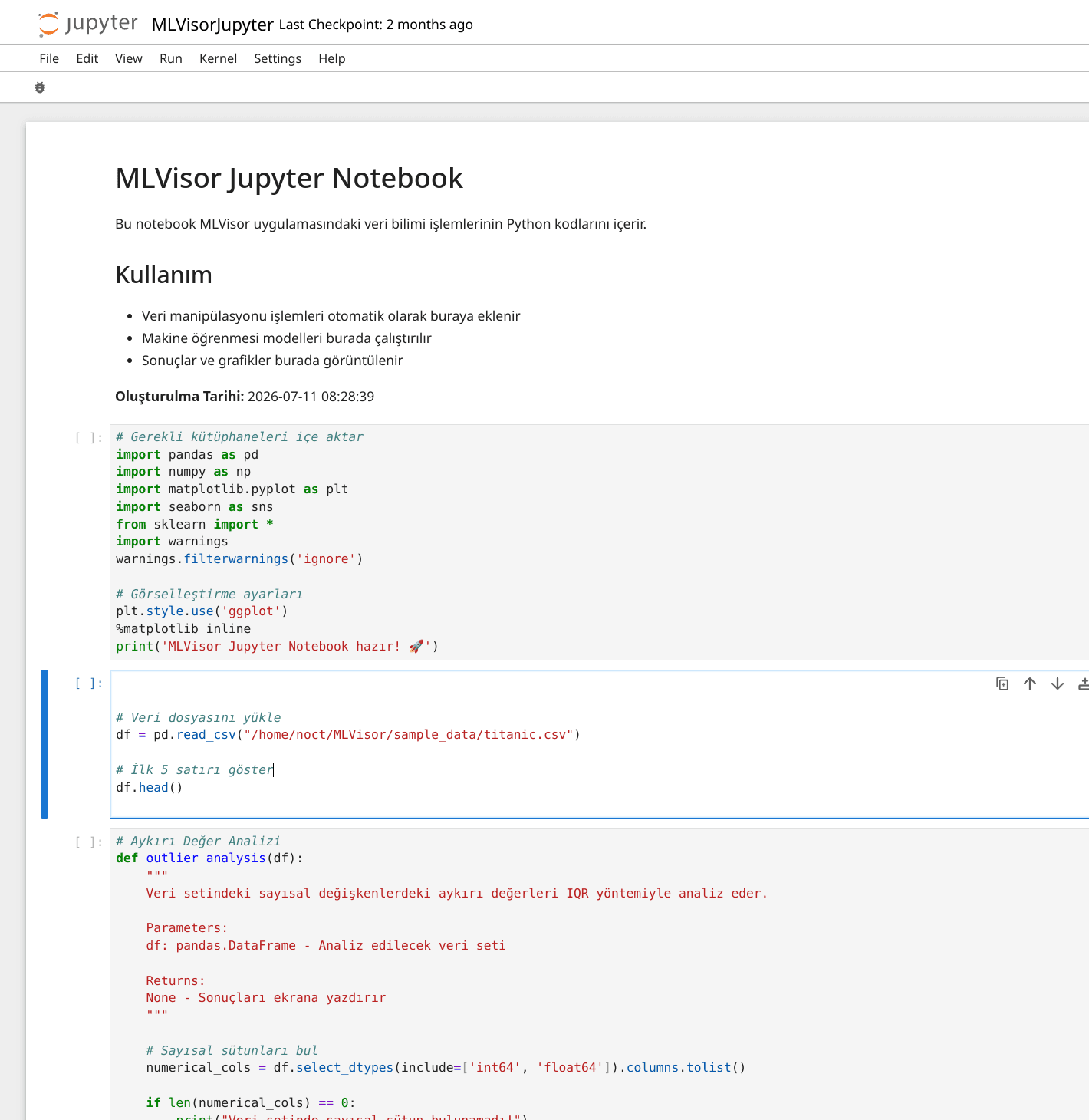Click the MLVisor Jupyter Notebook heading
This screenshot has height=1120, width=1089.
[289, 178]
